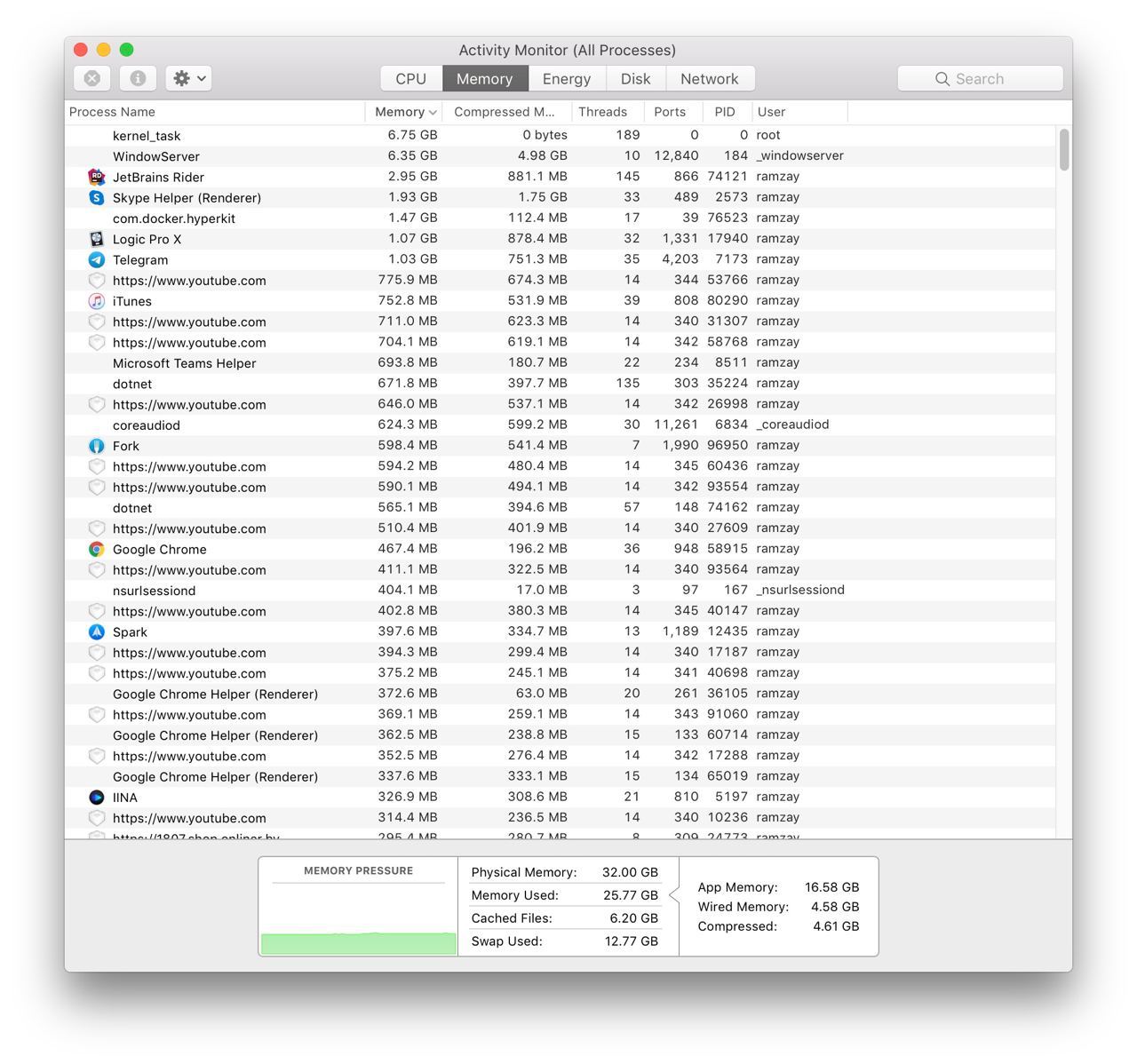Screen dimensions: 1137x1064
Task: Click the App Memory 16.58 GB value
Action: click(831, 887)
